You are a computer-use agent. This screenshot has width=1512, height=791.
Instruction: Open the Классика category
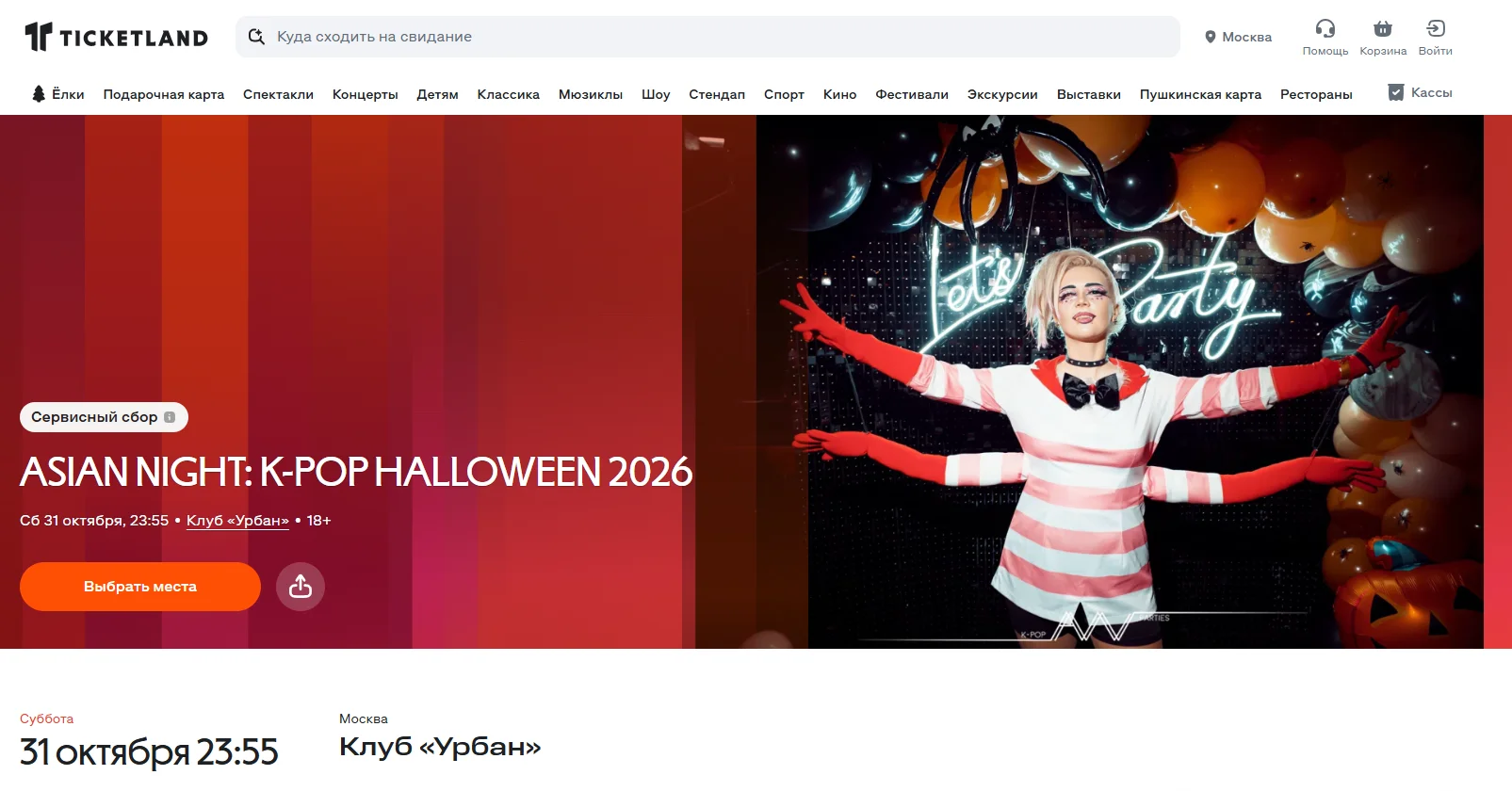tap(509, 94)
